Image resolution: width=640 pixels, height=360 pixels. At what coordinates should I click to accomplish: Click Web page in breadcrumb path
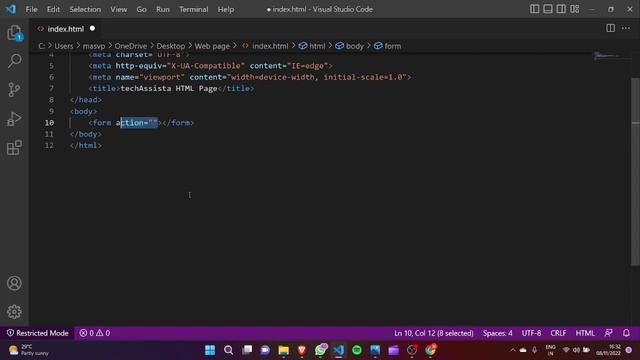(212, 46)
